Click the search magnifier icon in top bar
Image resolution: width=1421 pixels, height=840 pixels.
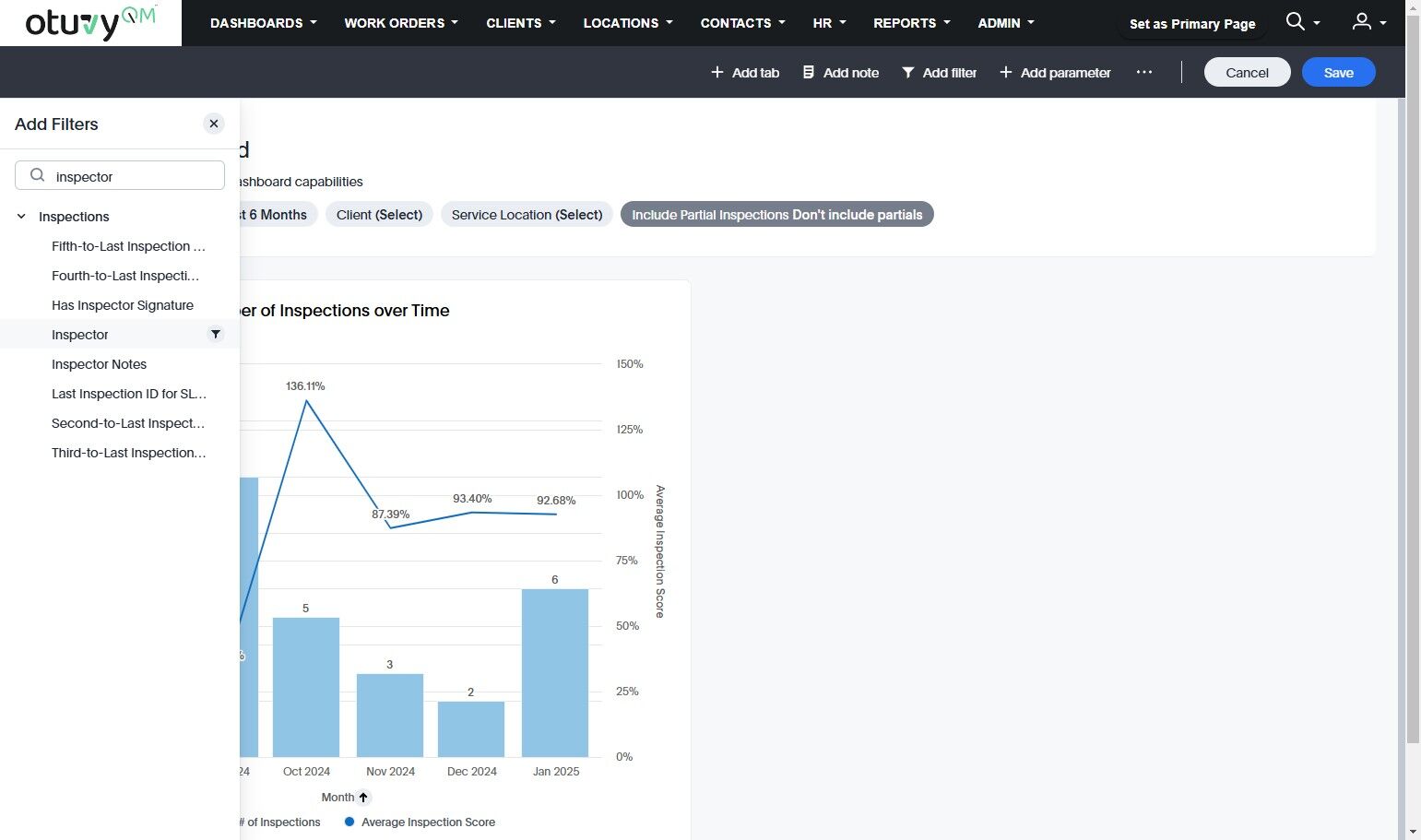(x=1295, y=22)
